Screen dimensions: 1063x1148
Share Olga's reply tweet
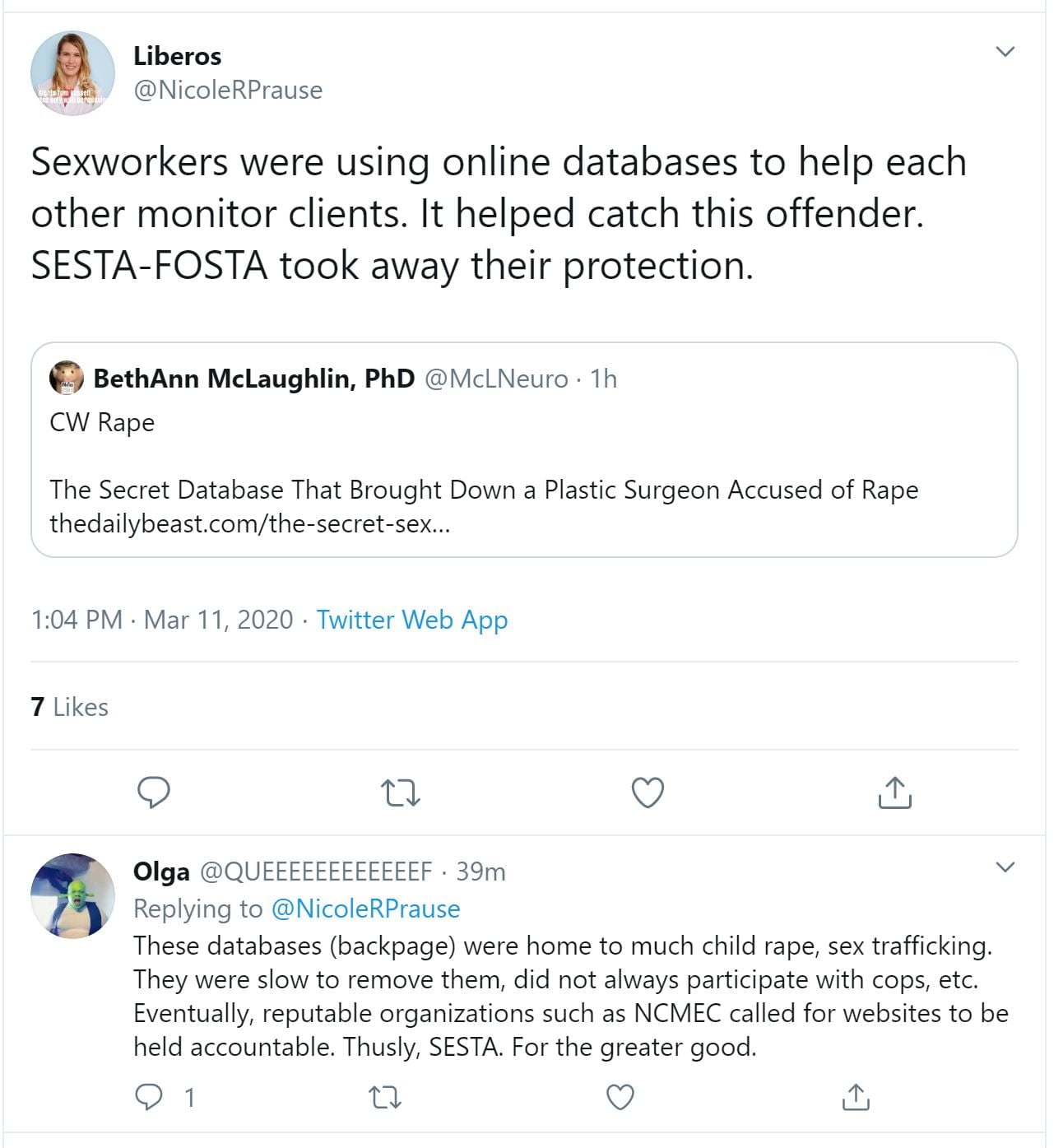(x=856, y=1097)
